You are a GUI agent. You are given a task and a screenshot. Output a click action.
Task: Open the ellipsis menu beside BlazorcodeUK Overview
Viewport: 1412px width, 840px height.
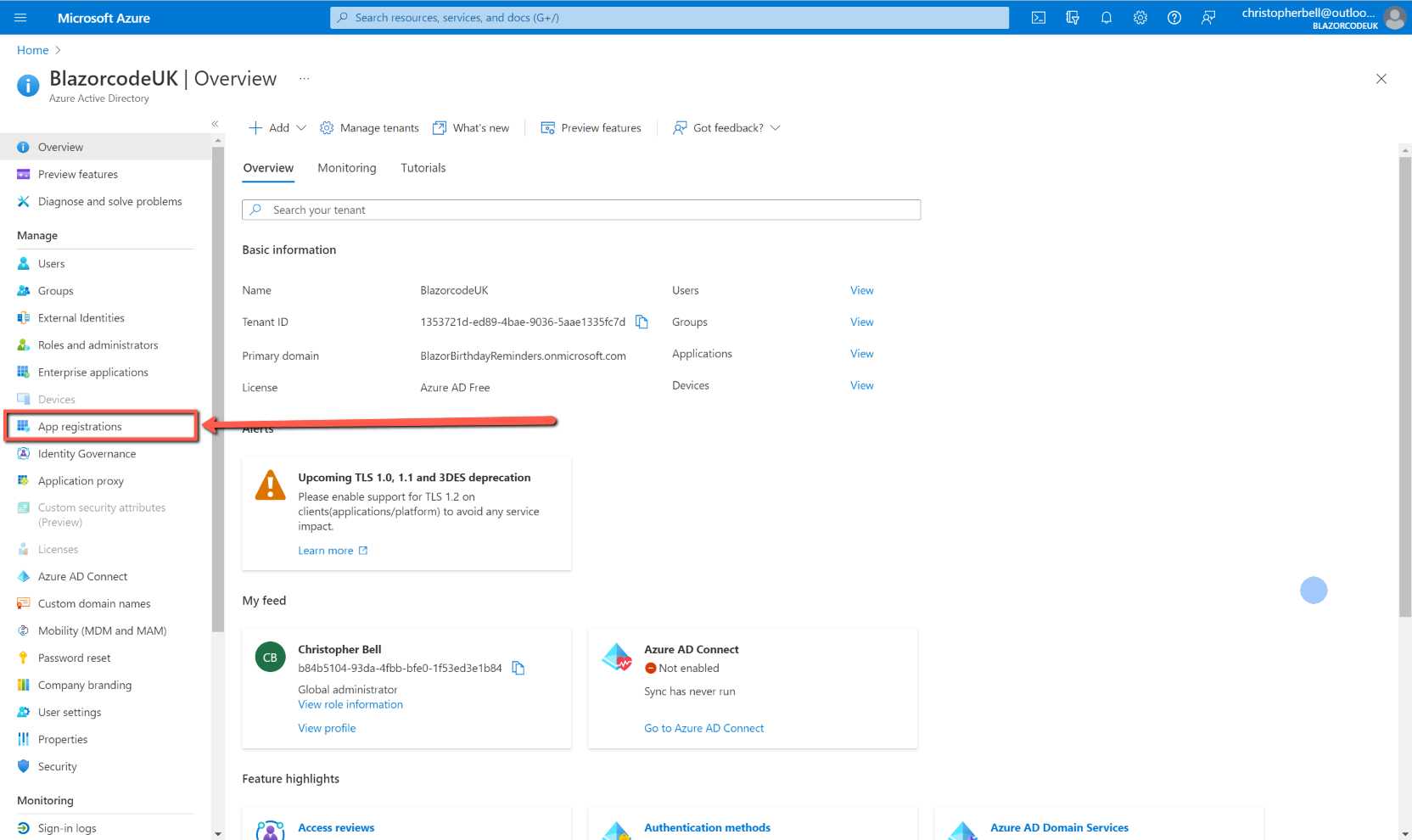pyautogui.click(x=304, y=77)
